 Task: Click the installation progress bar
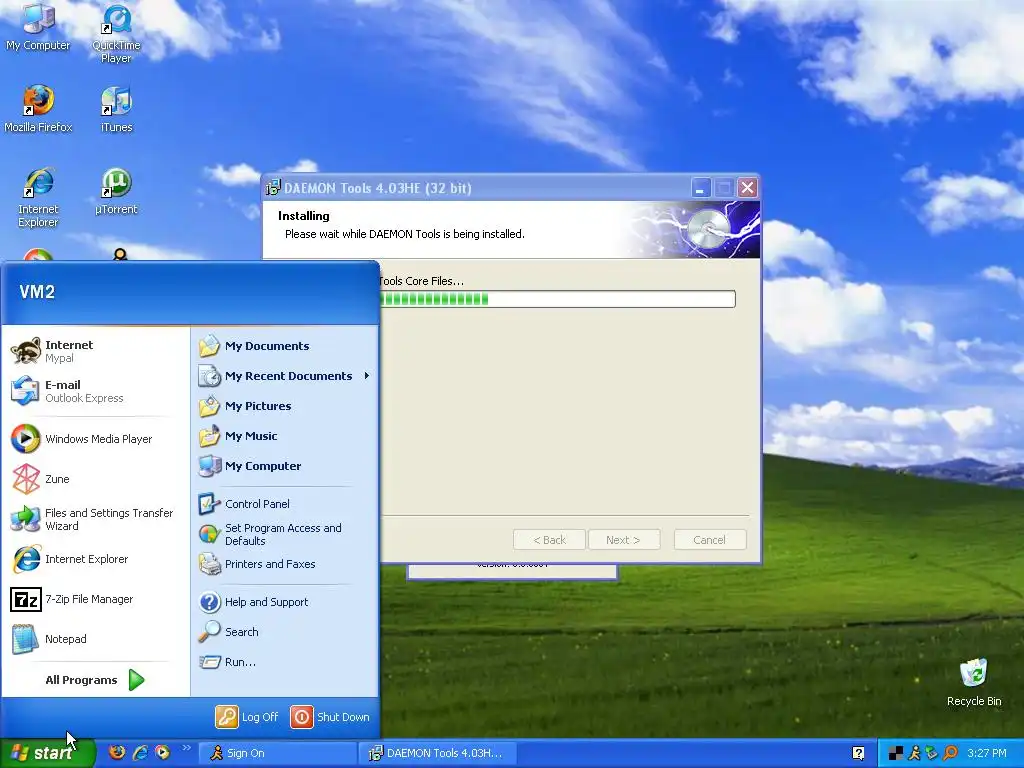click(558, 299)
